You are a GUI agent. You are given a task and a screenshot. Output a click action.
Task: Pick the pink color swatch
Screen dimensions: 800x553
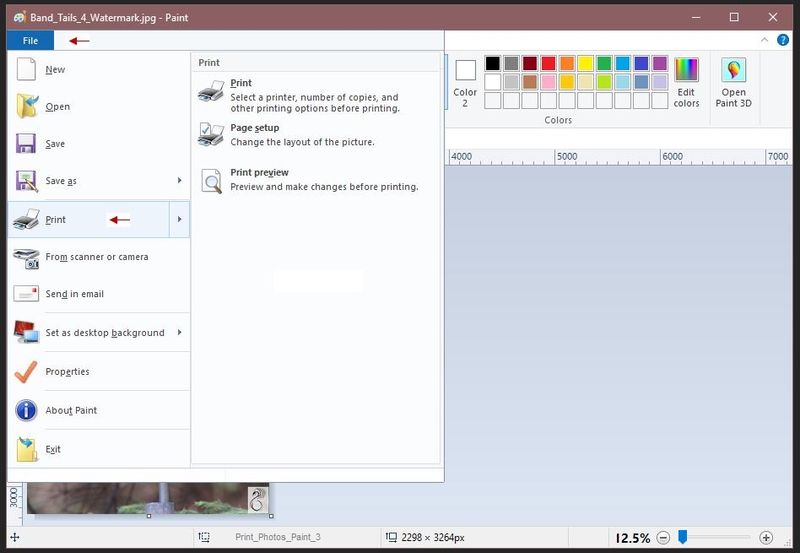tap(548, 82)
